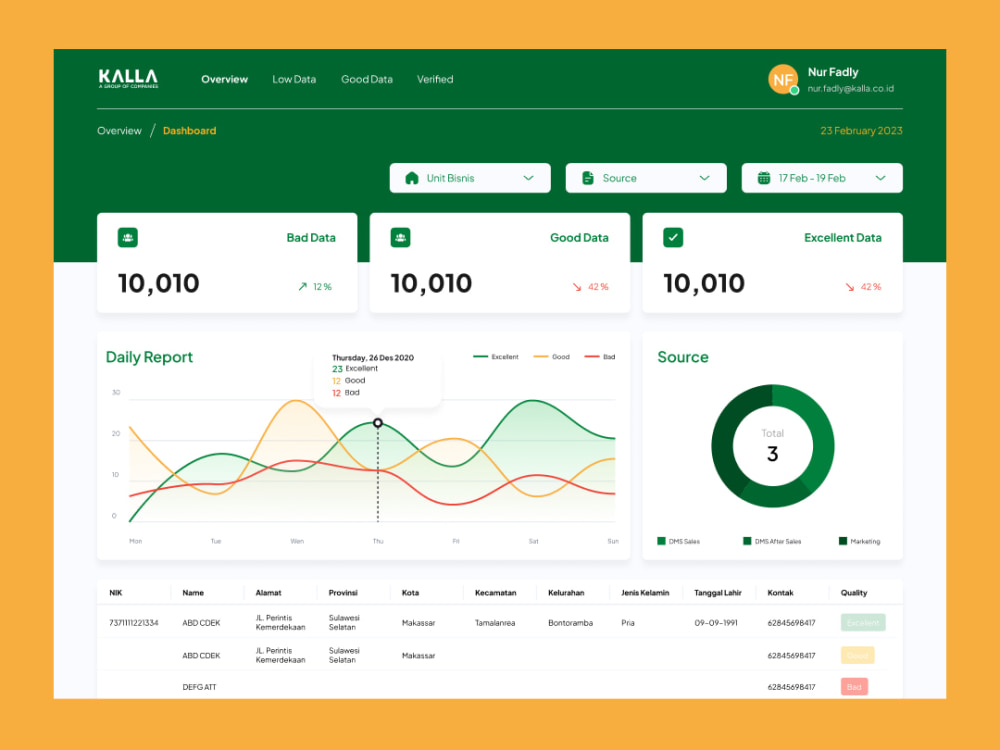Click the Bontoramba cell

pos(570,622)
